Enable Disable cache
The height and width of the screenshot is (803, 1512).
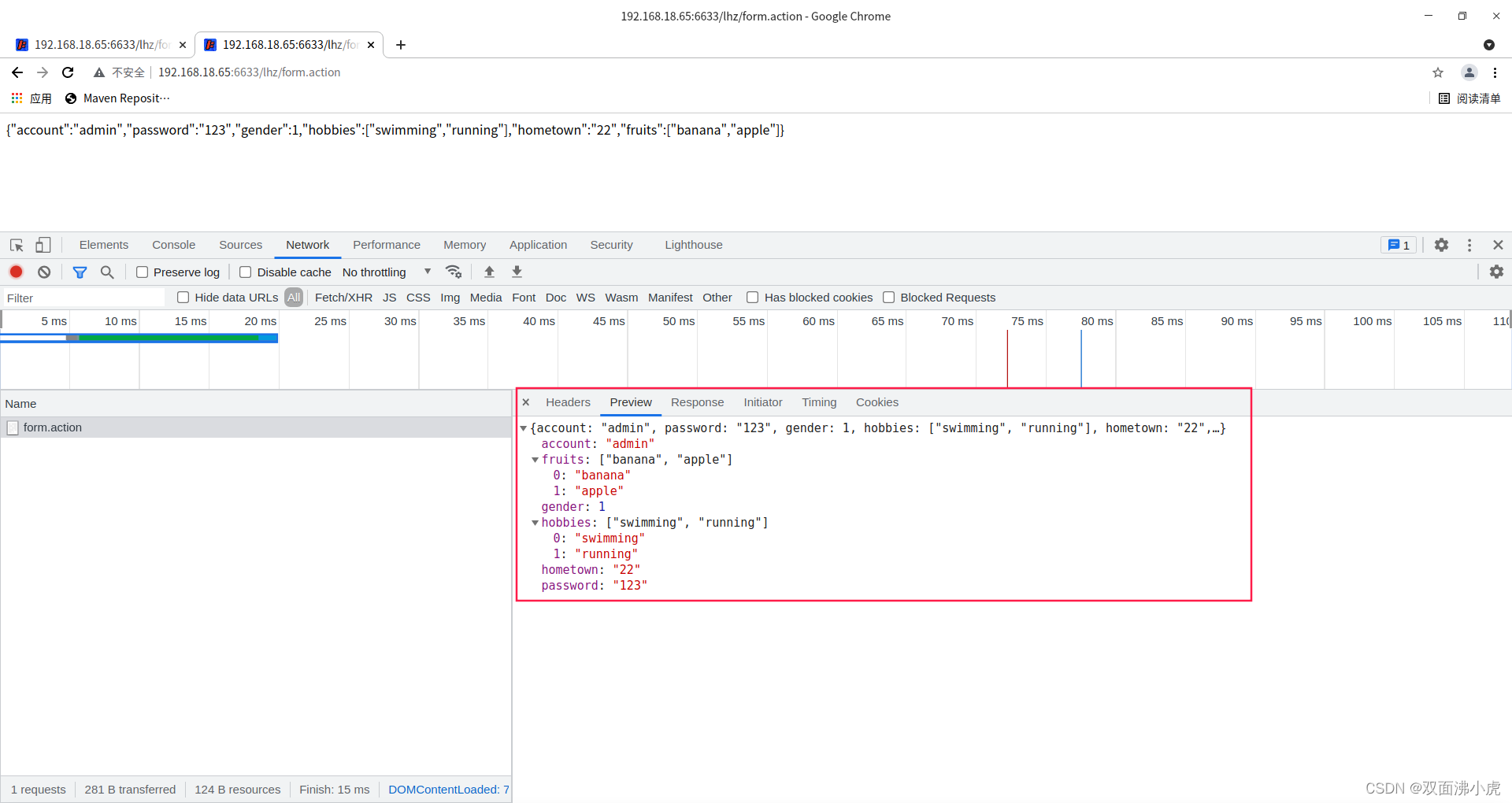245,272
